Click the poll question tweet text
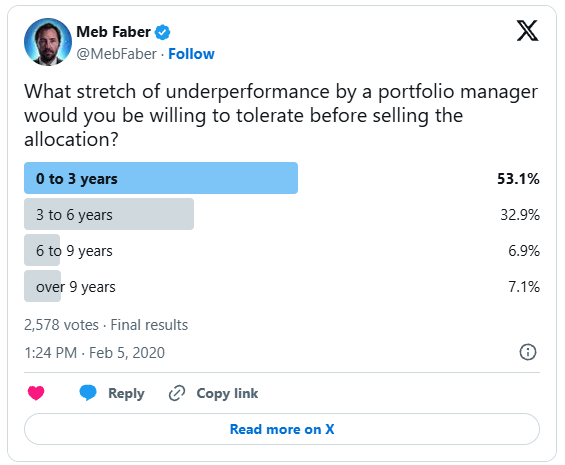Viewport: 565px width, 465px height. pos(281,115)
